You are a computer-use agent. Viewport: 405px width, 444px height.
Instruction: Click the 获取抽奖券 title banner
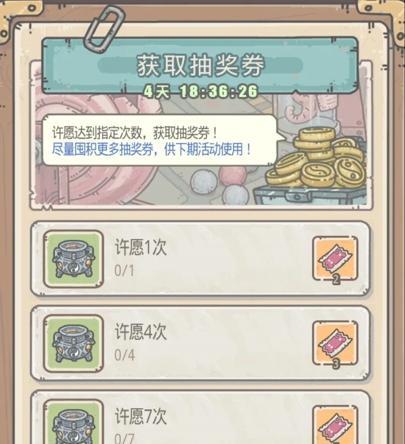click(x=200, y=65)
